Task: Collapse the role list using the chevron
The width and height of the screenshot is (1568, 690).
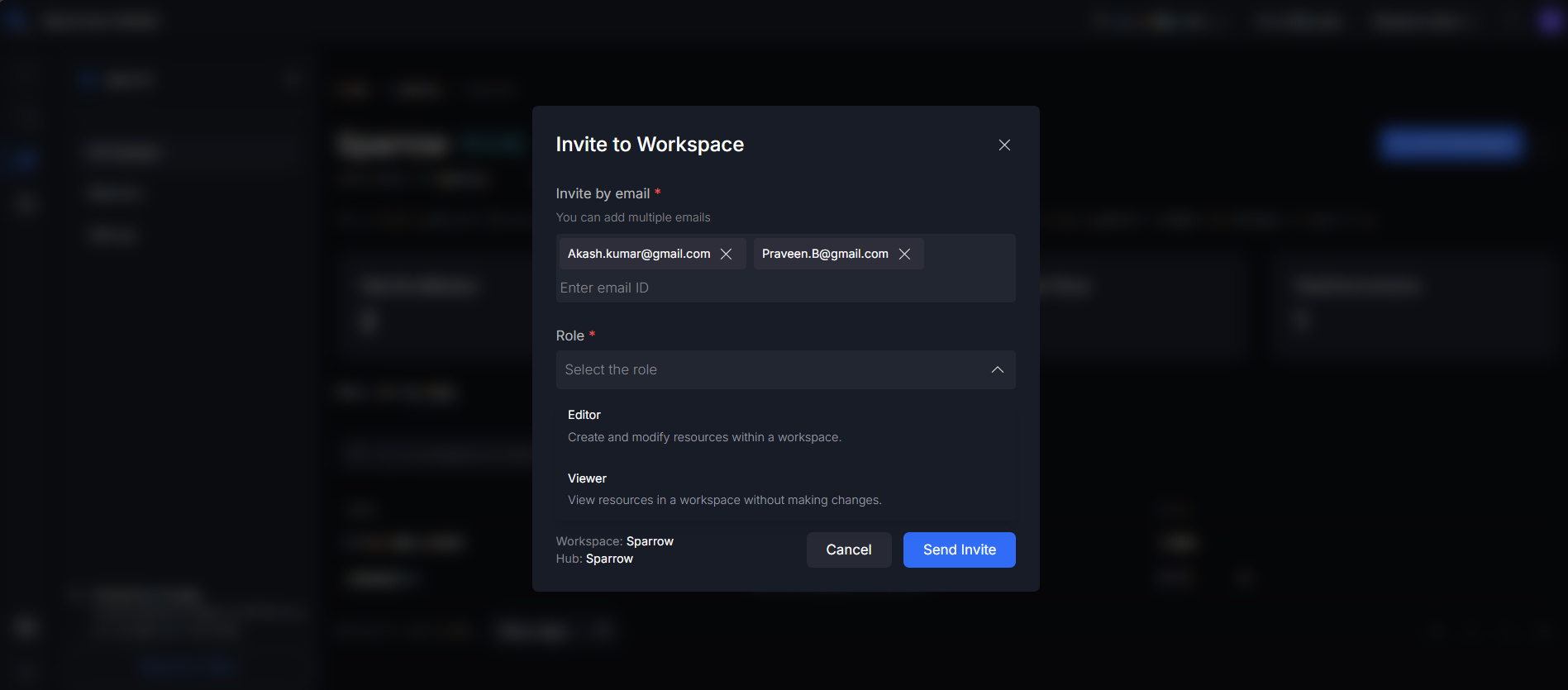Action: pyautogui.click(x=997, y=369)
